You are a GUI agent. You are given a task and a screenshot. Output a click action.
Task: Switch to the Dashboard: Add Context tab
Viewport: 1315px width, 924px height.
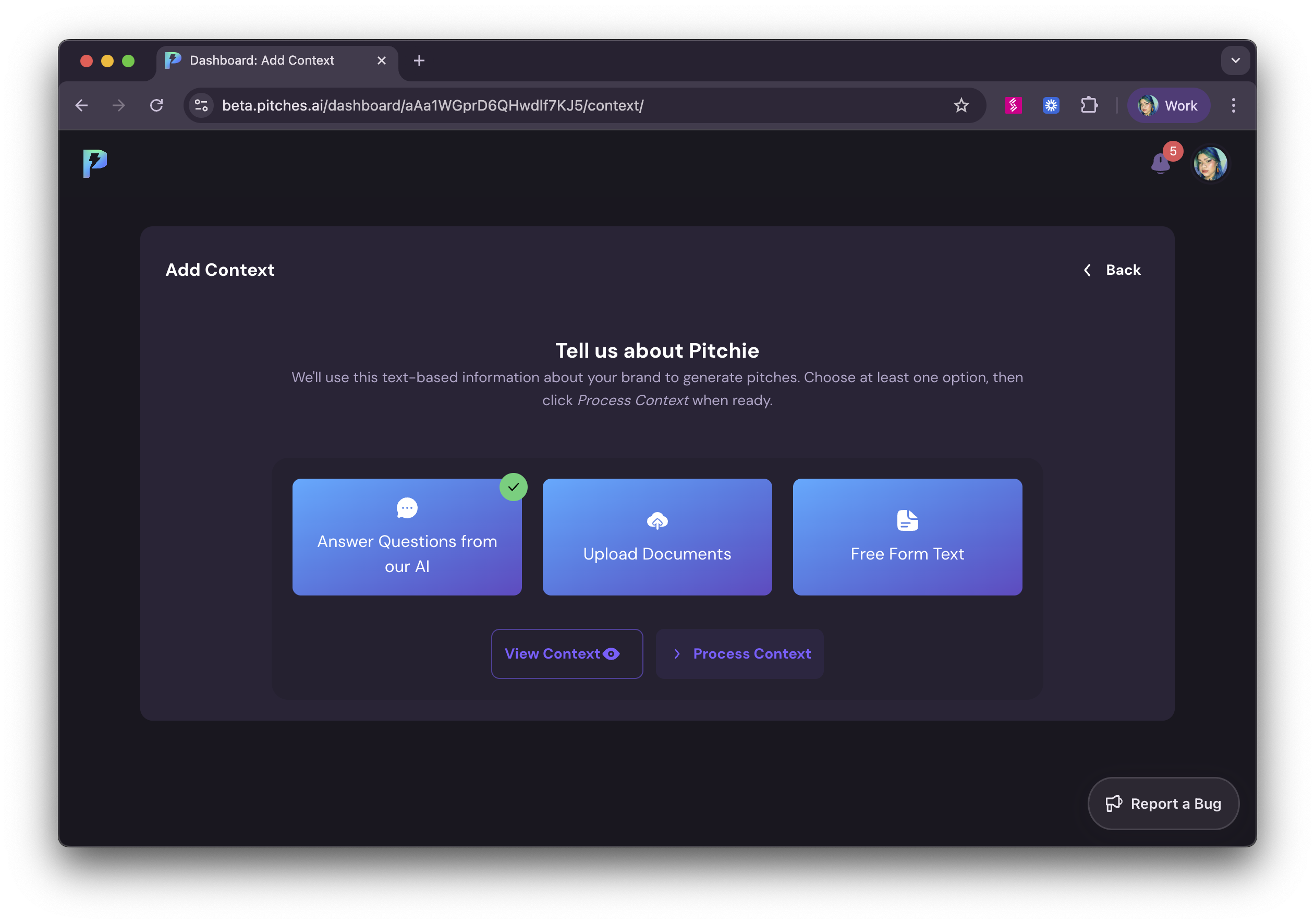(262, 60)
